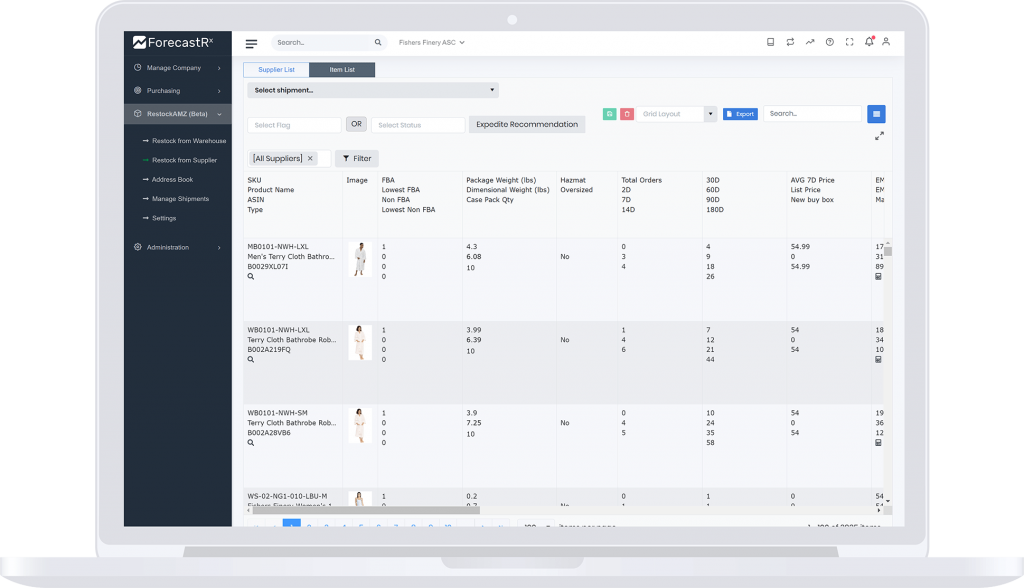The width and height of the screenshot is (1024, 588).
Task: Switch to the Supplier List tab
Action: point(275,70)
